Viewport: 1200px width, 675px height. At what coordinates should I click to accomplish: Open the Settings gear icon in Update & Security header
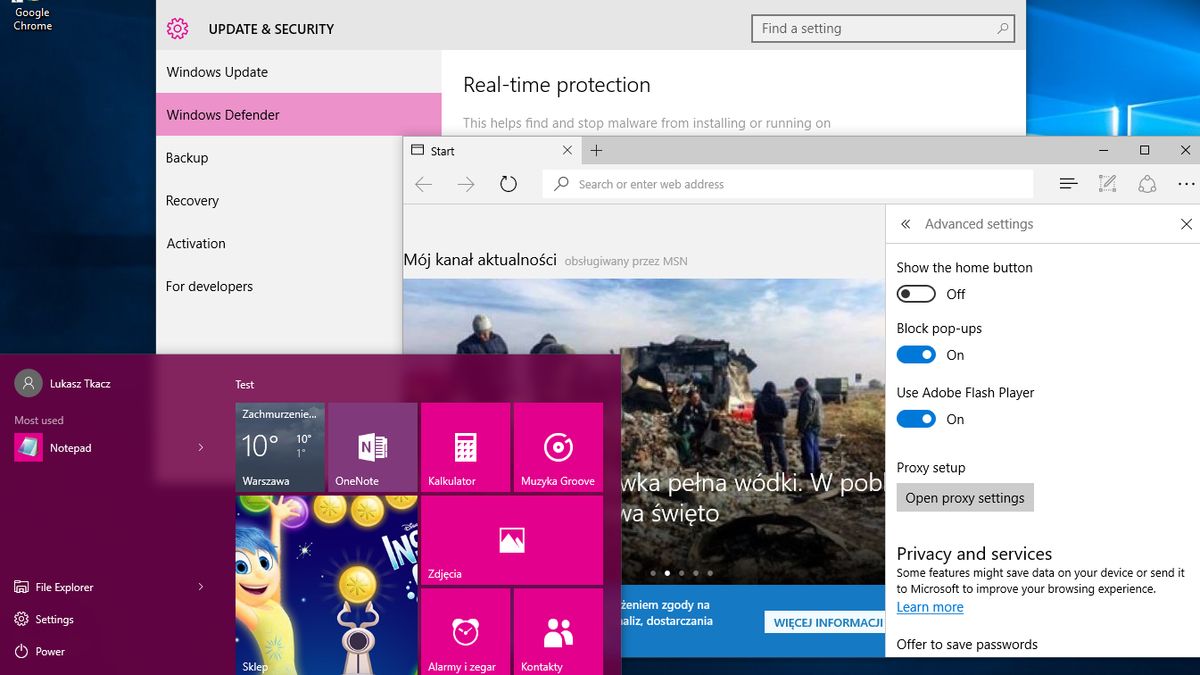click(178, 29)
